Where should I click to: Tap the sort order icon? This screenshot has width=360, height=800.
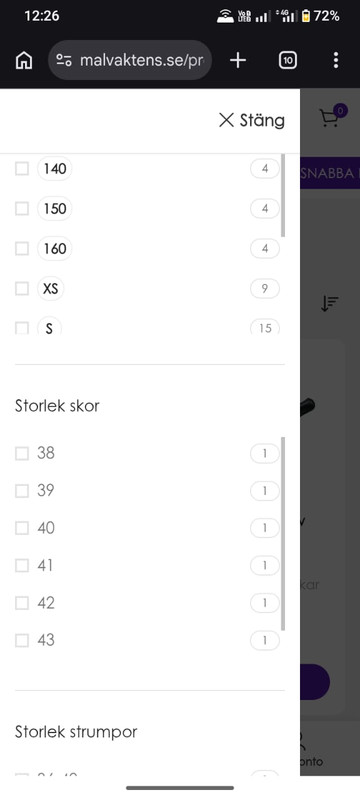pyautogui.click(x=329, y=303)
